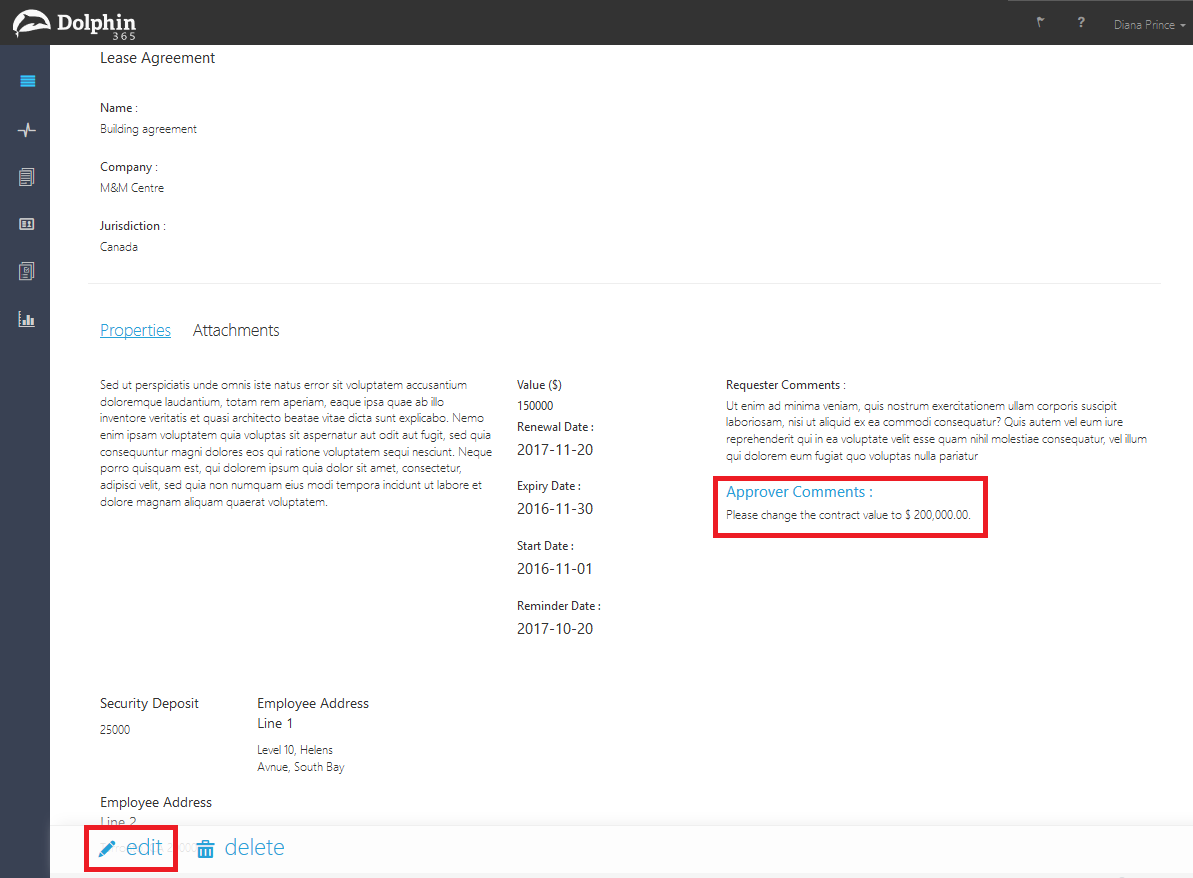
Task: Select the approver comment about $ 200,000.00
Action: (848, 515)
